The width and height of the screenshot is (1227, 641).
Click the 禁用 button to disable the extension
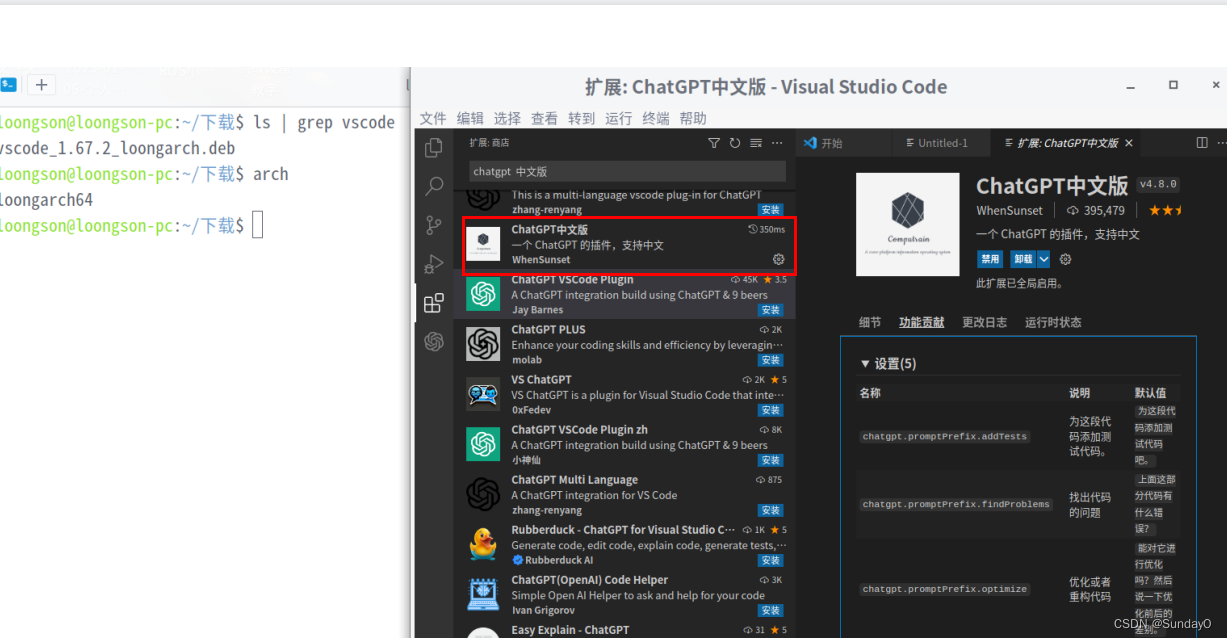990,259
